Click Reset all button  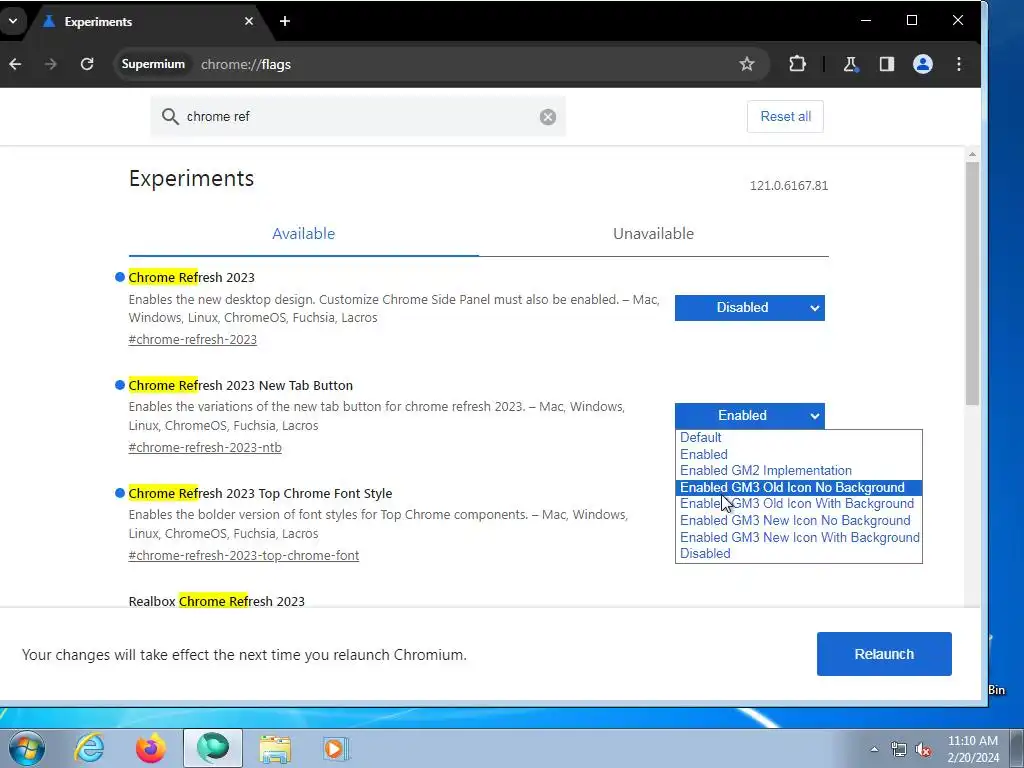click(785, 116)
